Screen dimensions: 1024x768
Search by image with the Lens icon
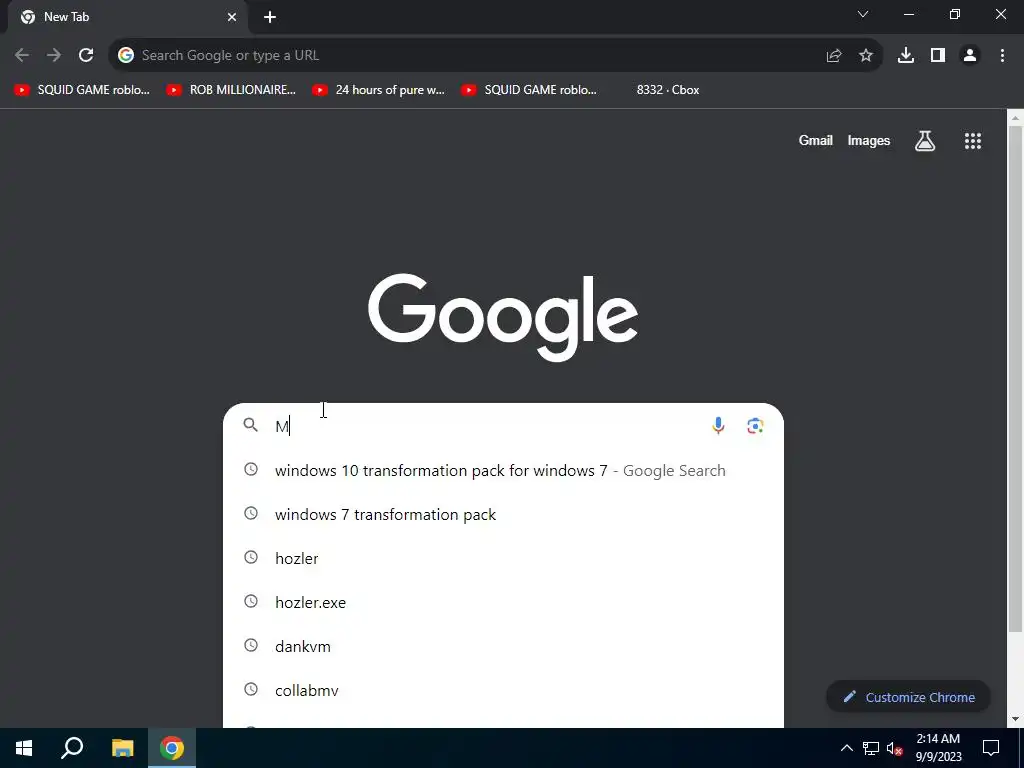click(x=755, y=426)
